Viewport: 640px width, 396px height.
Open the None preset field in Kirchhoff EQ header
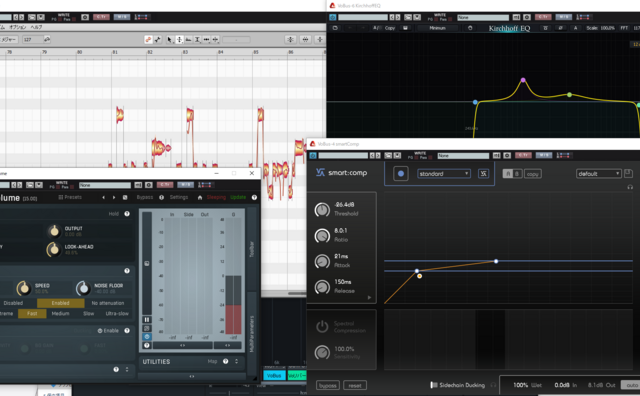tap(483, 18)
